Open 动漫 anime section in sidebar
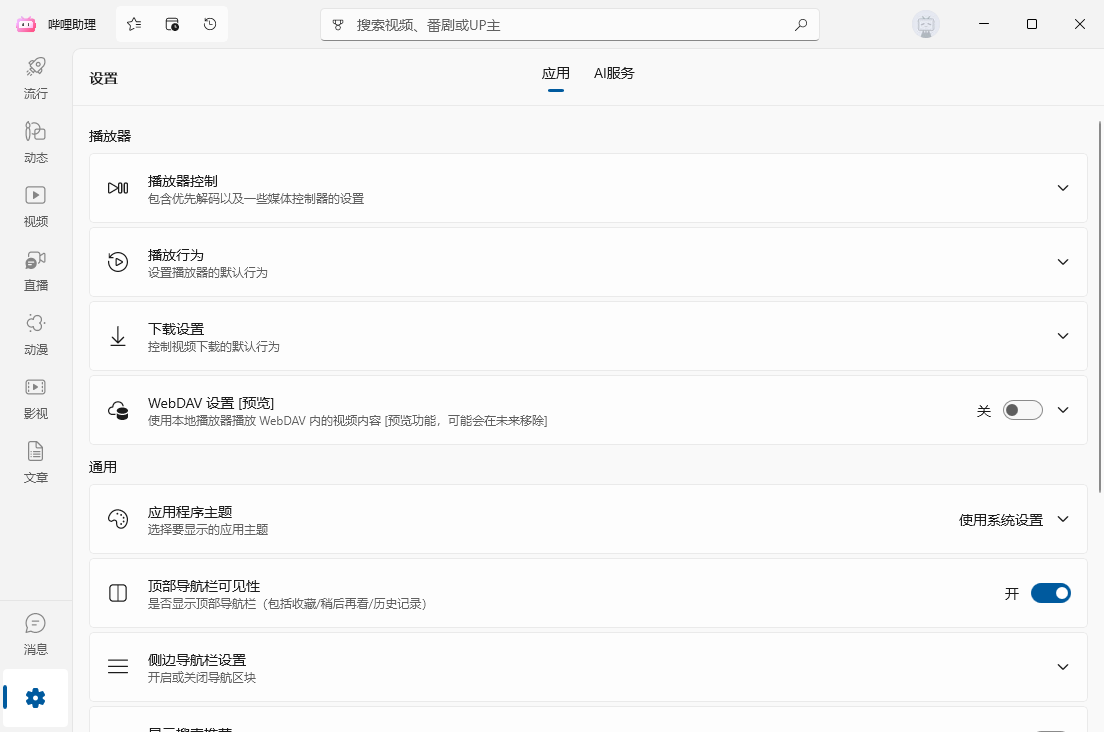 coord(36,334)
